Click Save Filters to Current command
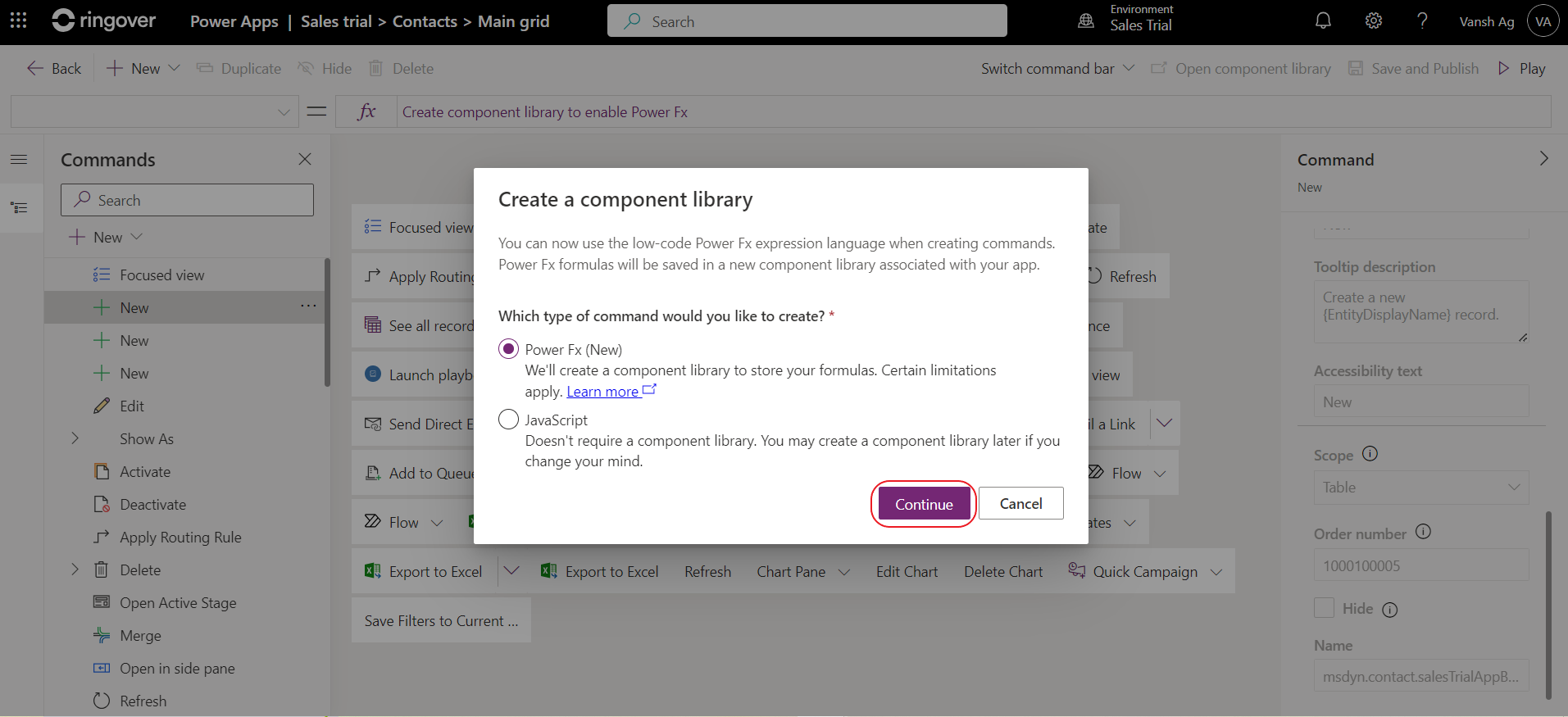Viewport: 1568px width, 717px height. [x=441, y=620]
